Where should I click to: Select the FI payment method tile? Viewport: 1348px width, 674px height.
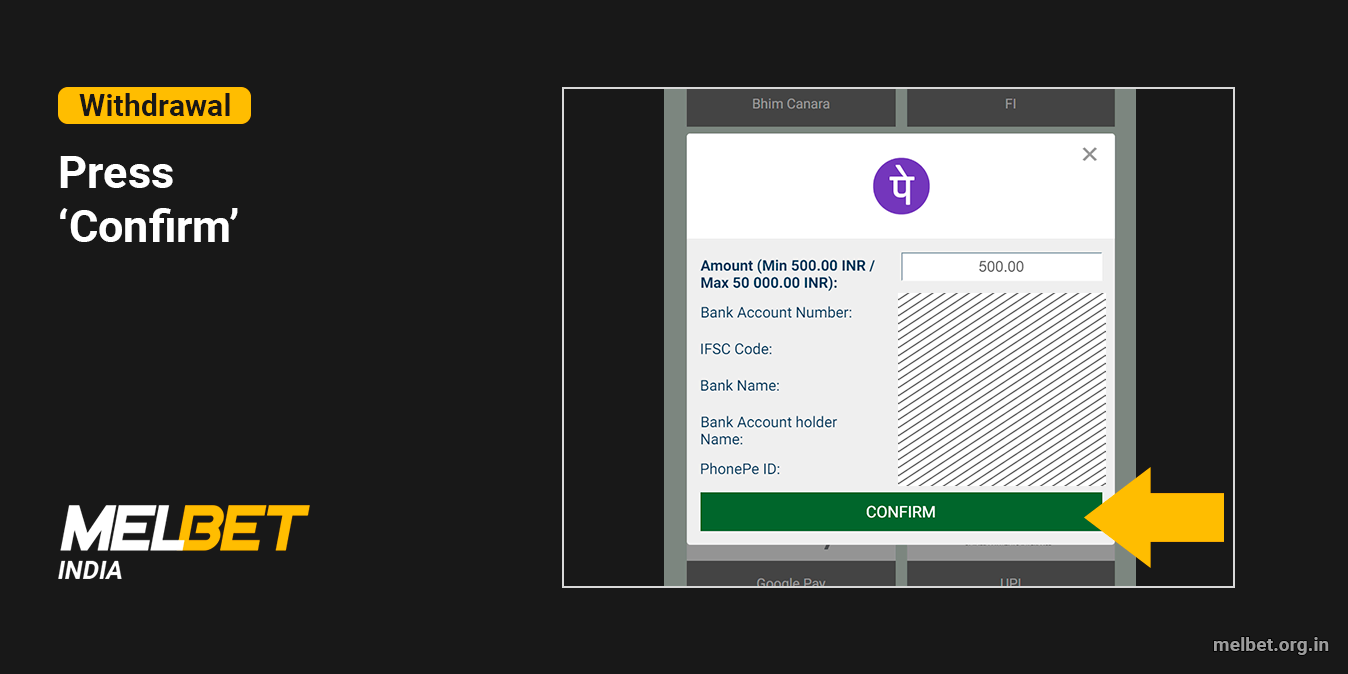click(1010, 104)
